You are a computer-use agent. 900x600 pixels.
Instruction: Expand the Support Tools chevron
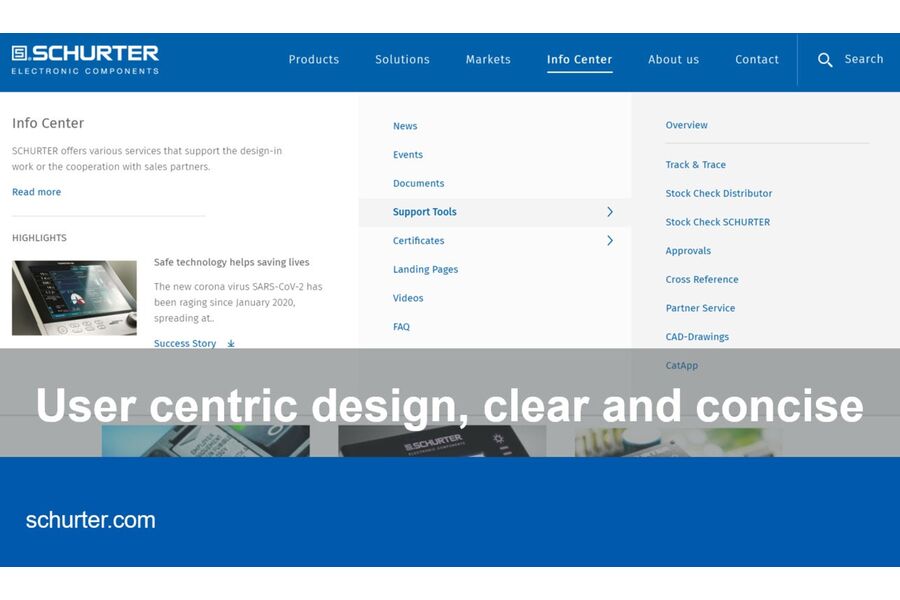click(610, 212)
